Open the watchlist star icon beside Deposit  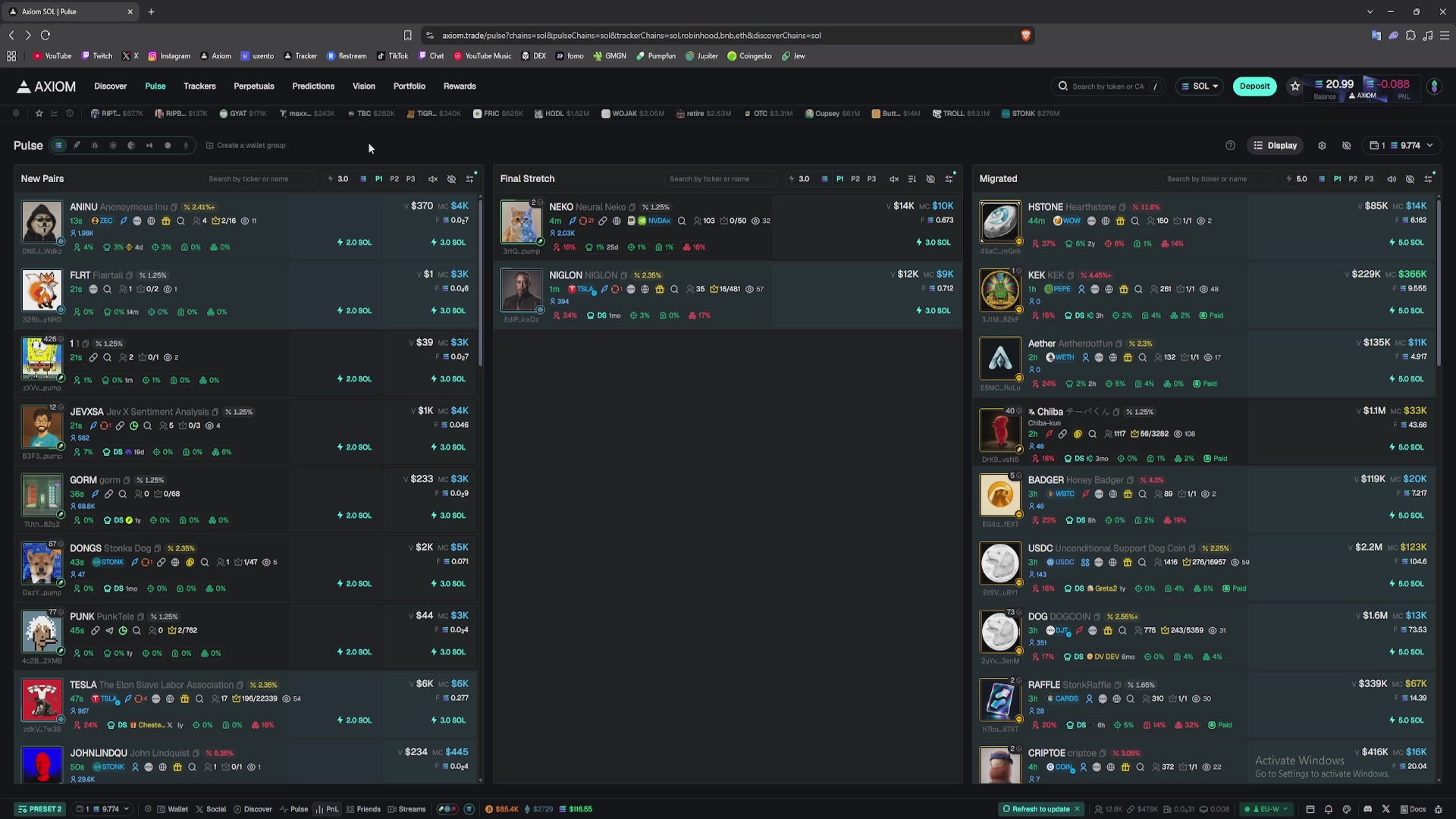[x=1295, y=86]
